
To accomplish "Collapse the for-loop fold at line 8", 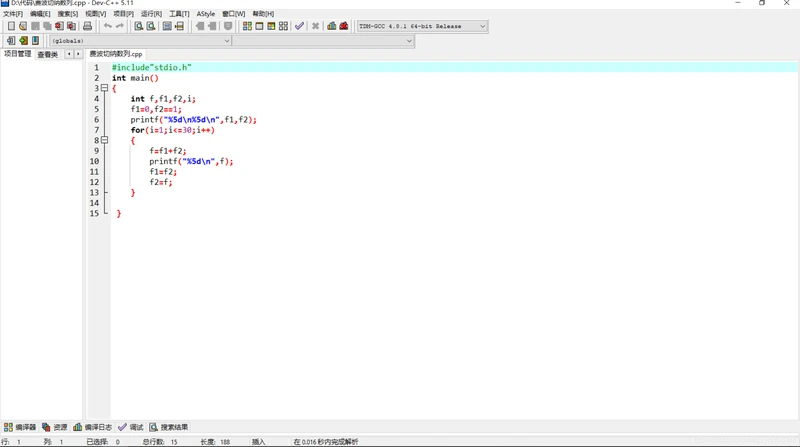I will click(x=105, y=140).
